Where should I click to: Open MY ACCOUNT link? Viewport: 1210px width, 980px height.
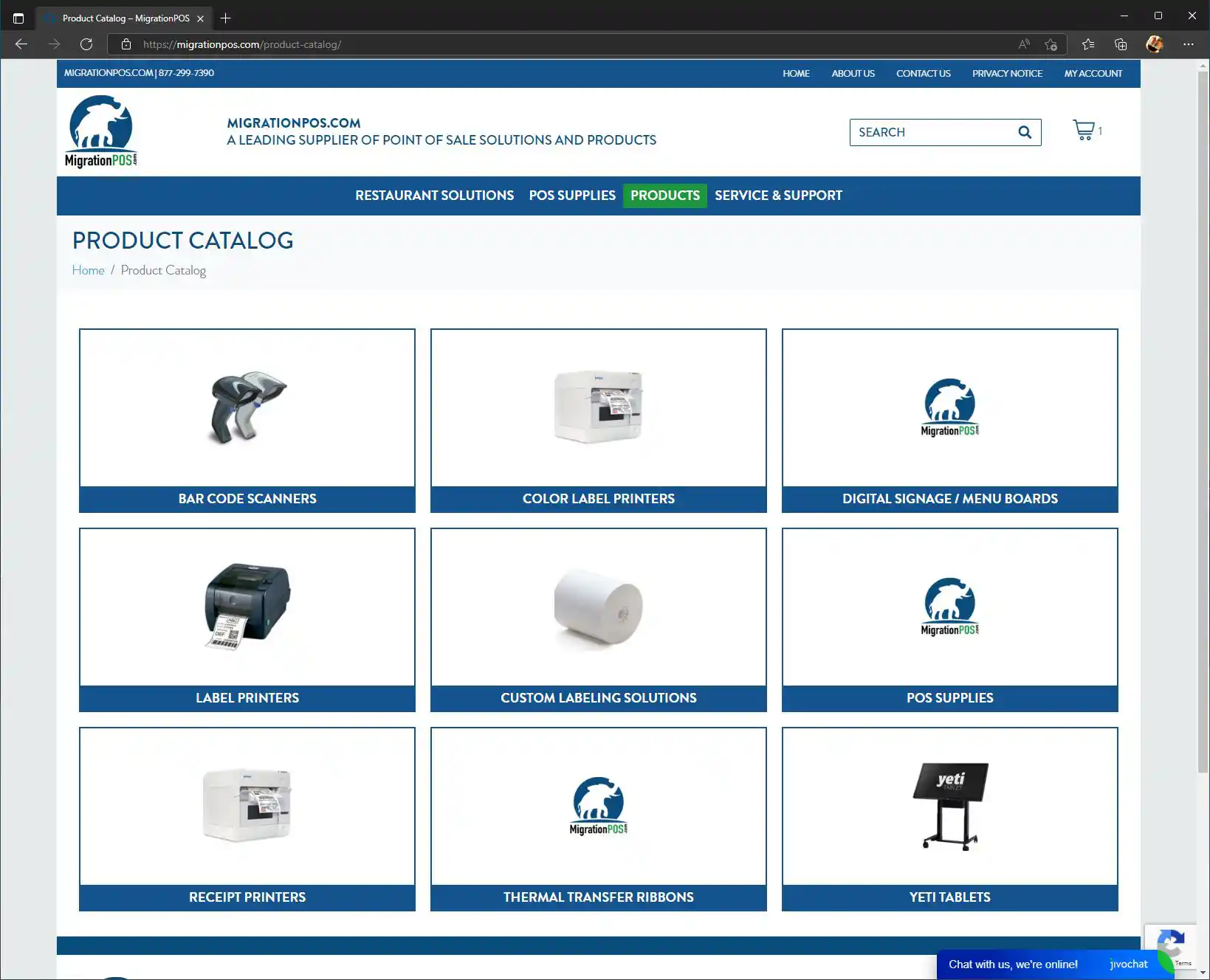[1093, 73]
